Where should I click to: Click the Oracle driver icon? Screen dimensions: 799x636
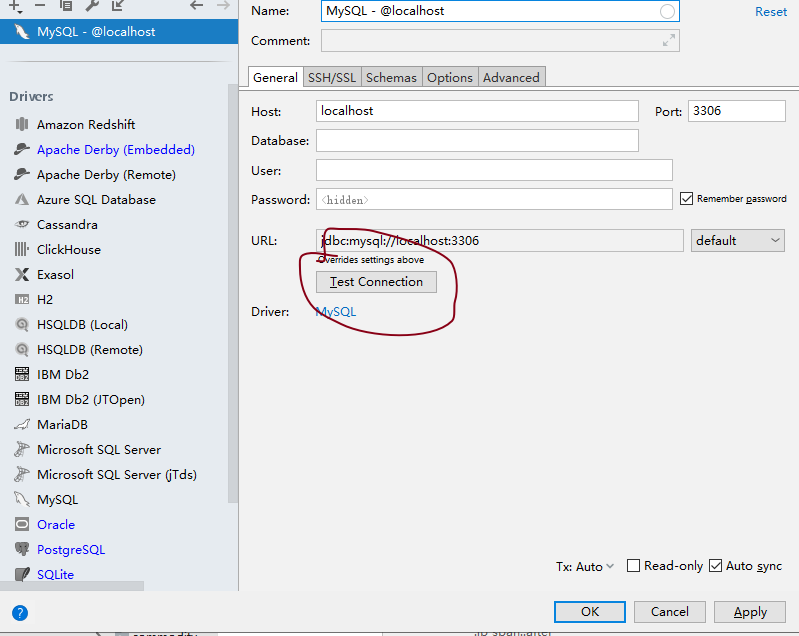[22, 524]
